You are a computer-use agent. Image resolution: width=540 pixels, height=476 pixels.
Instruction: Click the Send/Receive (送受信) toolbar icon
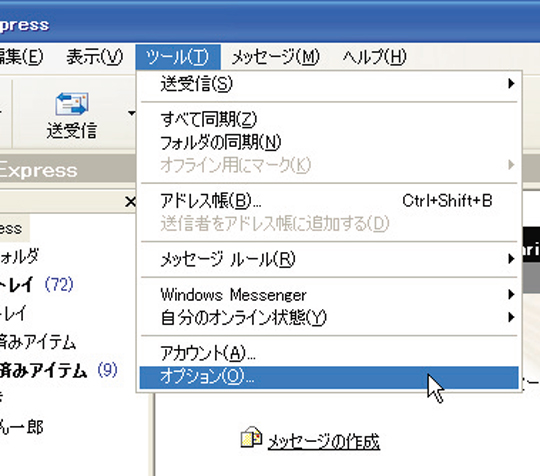tap(72, 104)
